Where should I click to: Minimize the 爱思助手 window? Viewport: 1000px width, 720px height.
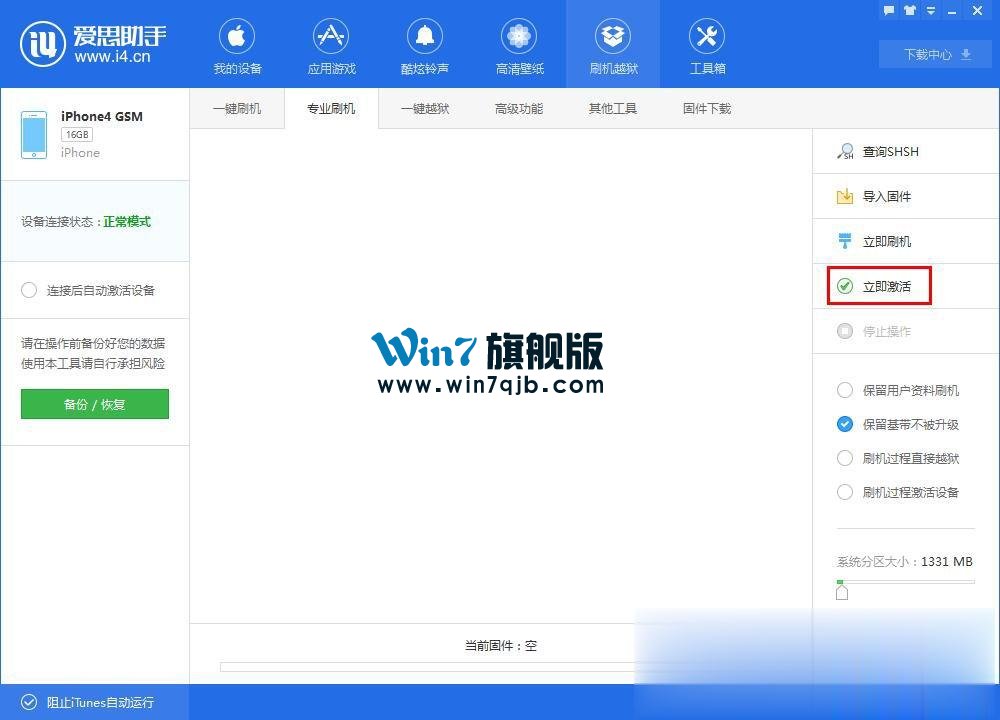click(952, 11)
